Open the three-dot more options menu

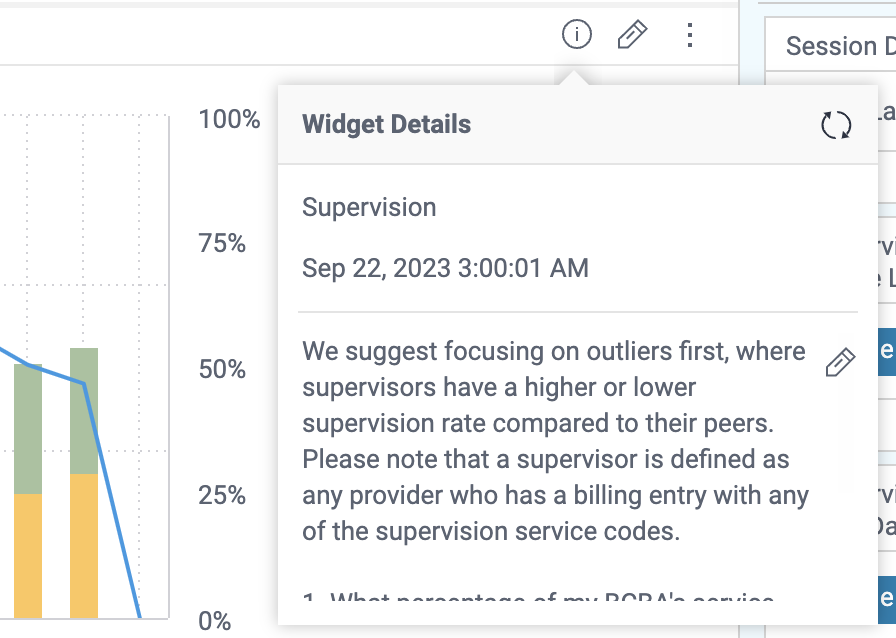[x=689, y=35]
